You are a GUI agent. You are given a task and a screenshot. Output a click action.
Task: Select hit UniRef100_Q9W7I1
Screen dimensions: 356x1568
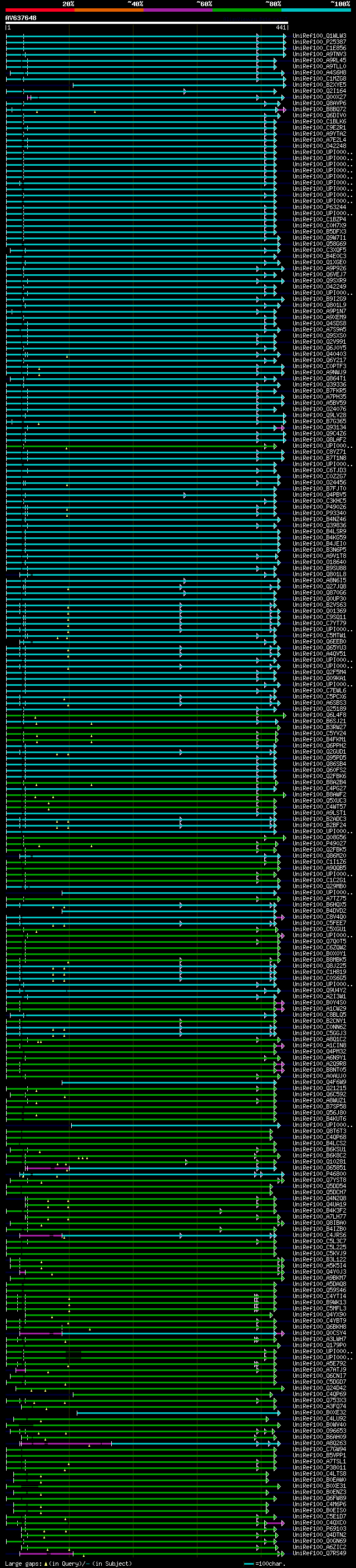pyautogui.click(x=319, y=238)
